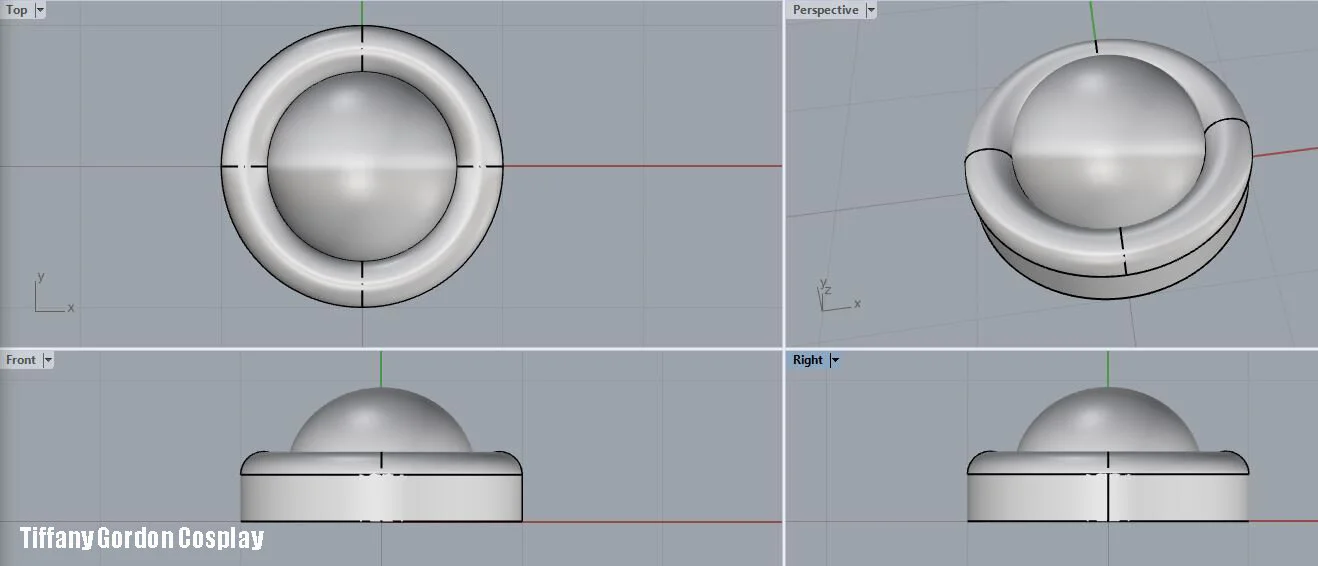The image size is (1318, 566).
Task: Click the axis icon in the Perspective viewport
Action: 838,294
